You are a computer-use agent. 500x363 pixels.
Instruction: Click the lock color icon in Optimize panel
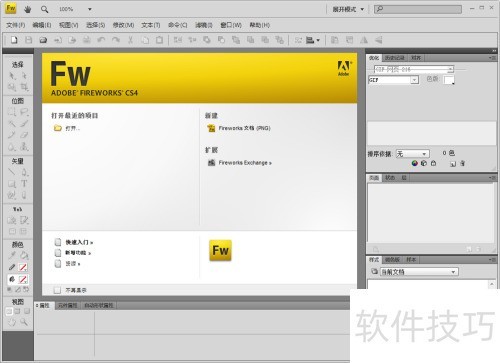(433, 163)
